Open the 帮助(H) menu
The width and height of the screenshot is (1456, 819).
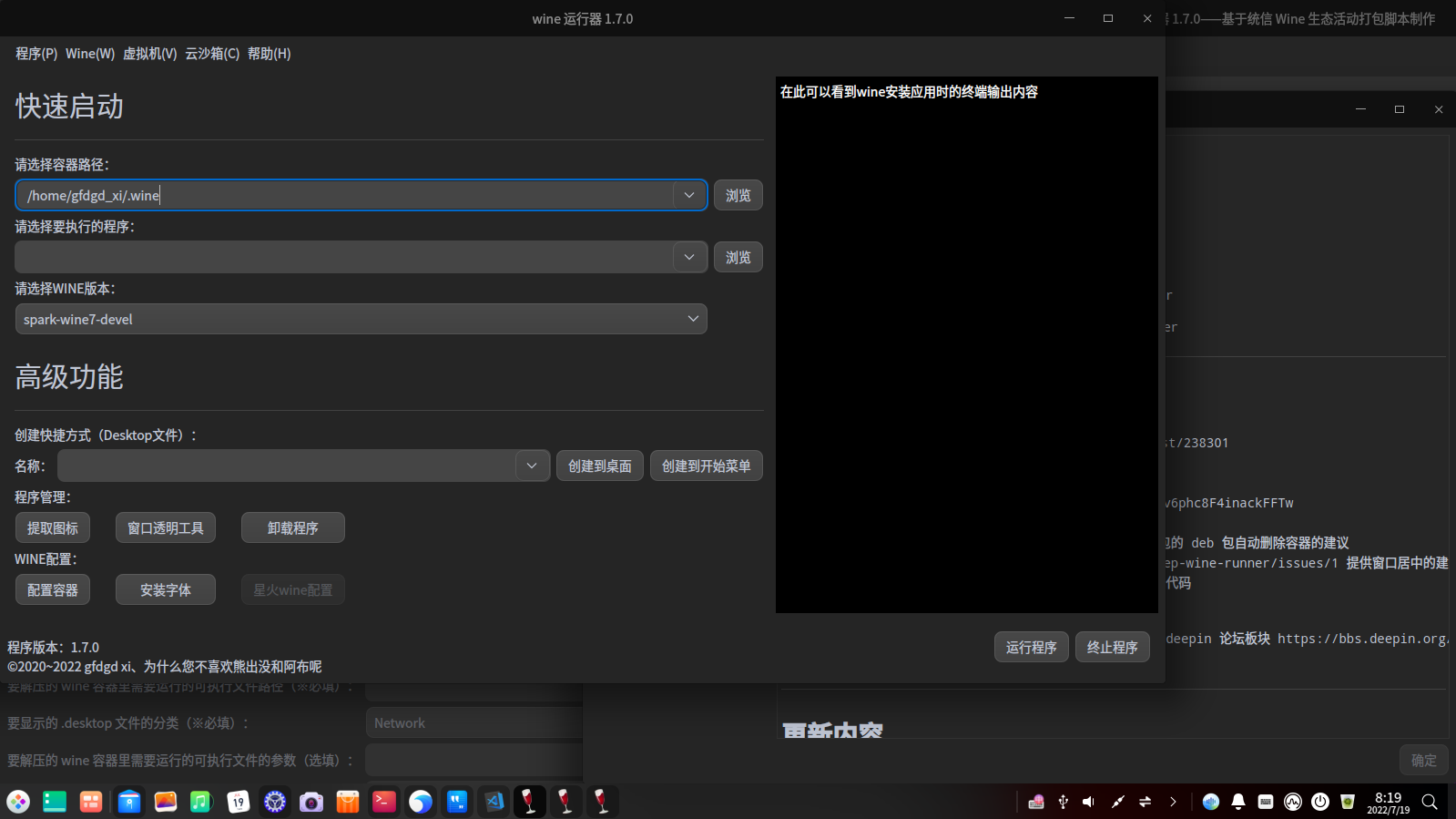click(x=270, y=54)
